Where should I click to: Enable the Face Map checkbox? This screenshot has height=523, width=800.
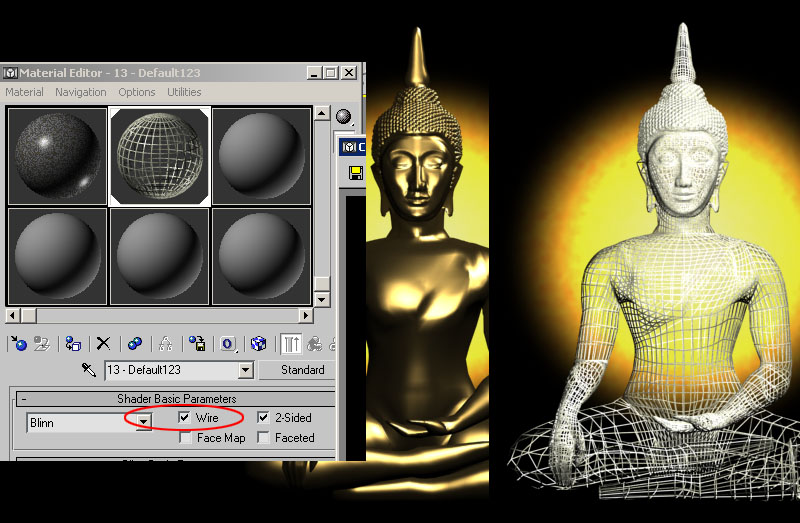(185, 438)
